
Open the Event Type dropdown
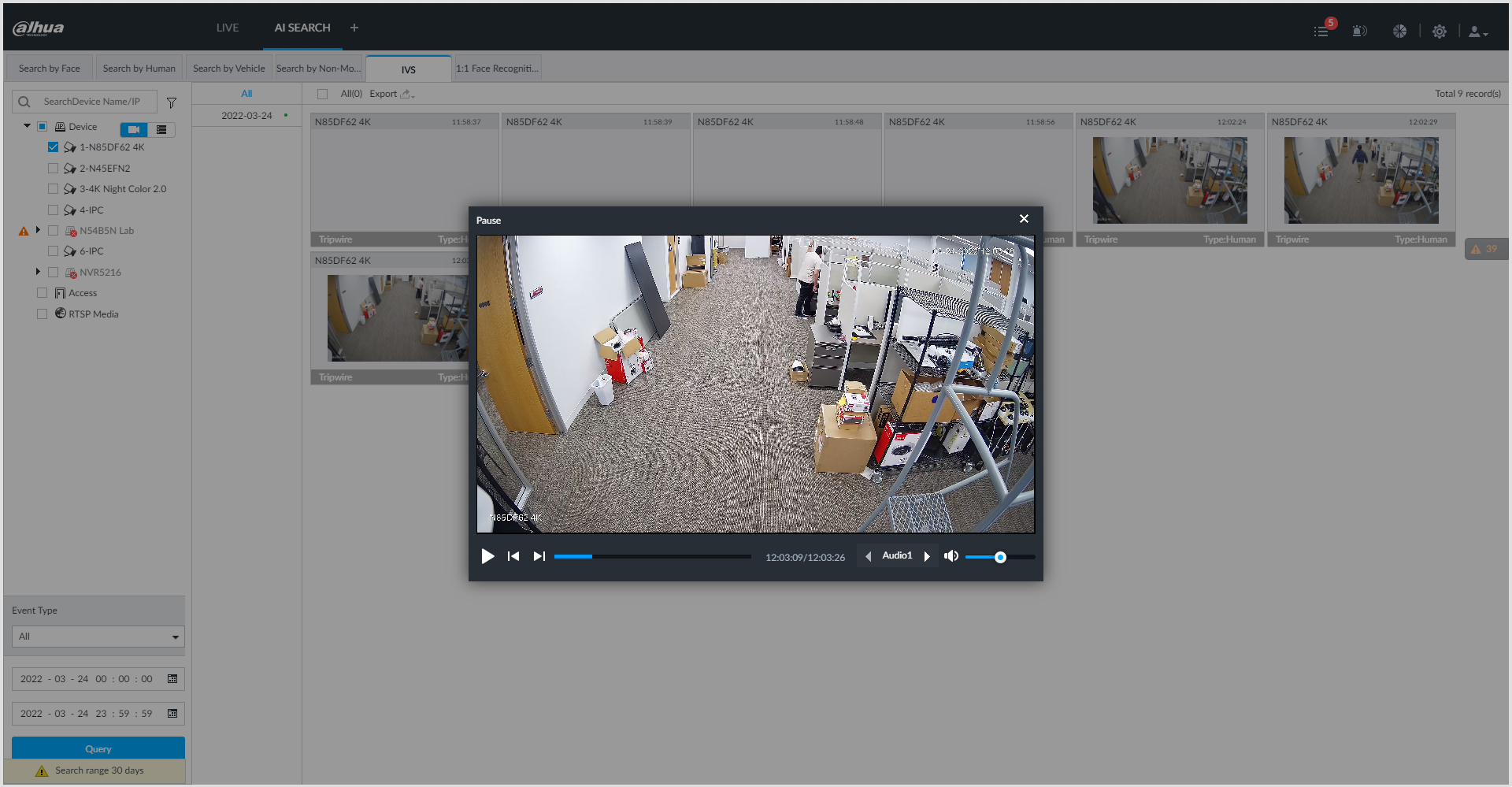point(98,637)
